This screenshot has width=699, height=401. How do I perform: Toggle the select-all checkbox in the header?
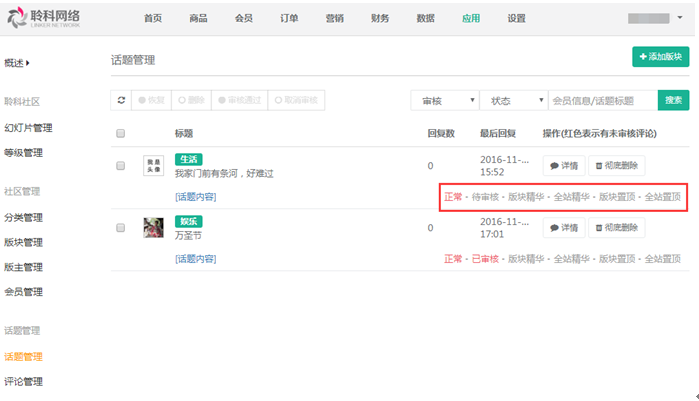pos(121,133)
